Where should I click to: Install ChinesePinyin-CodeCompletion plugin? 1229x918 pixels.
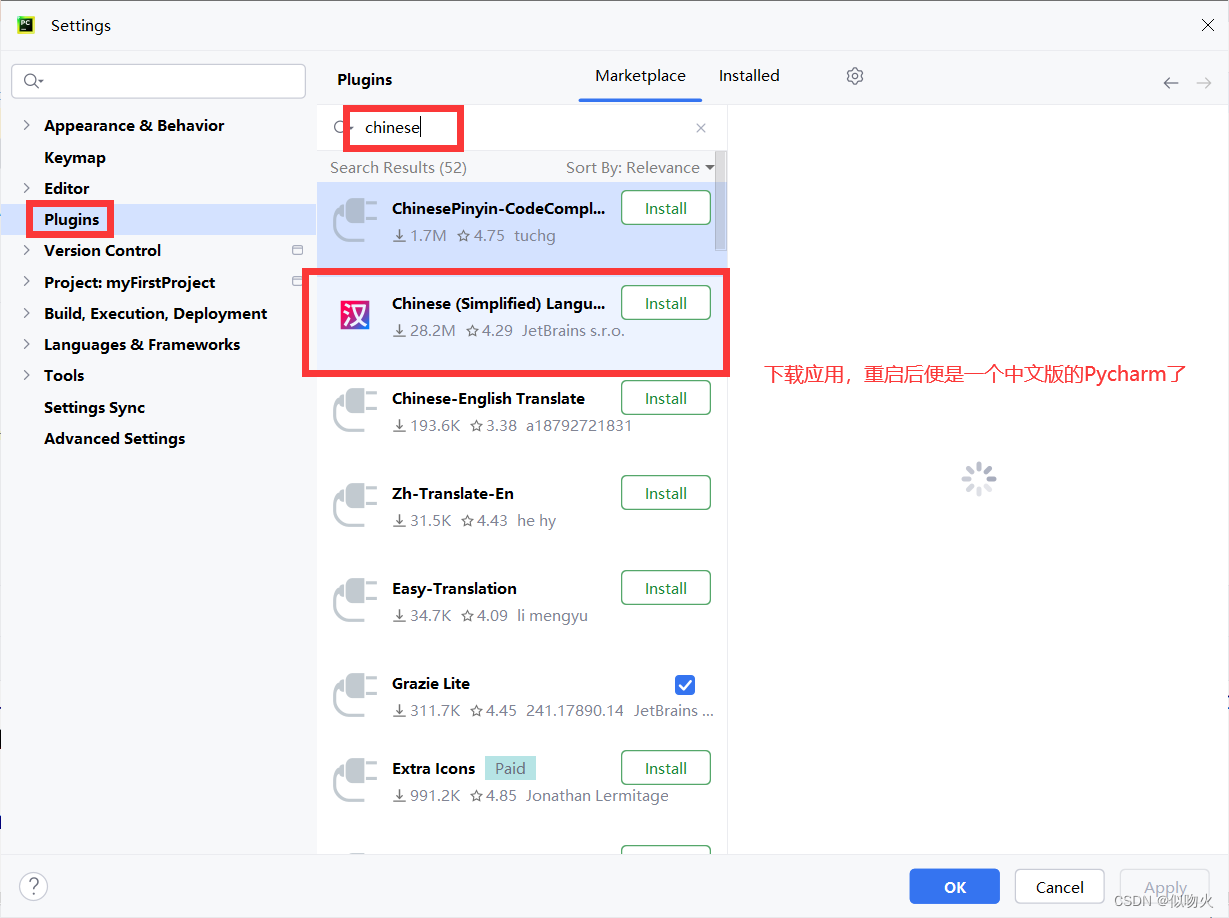point(666,208)
